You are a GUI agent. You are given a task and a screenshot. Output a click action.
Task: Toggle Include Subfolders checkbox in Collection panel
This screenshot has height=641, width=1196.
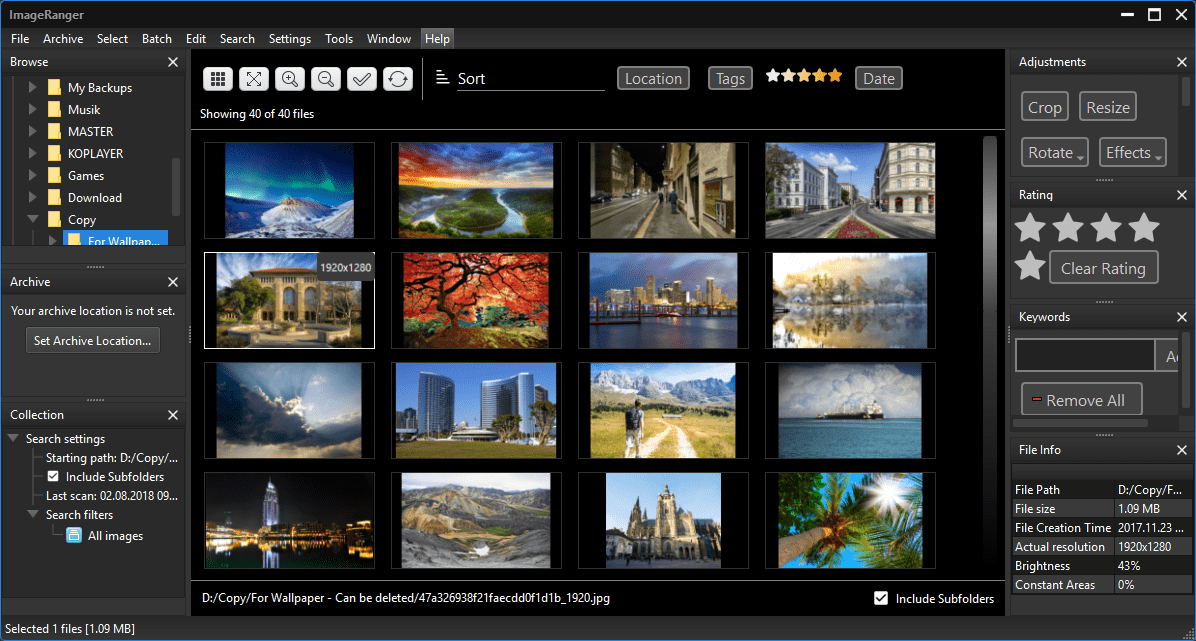[x=53, y=477]
